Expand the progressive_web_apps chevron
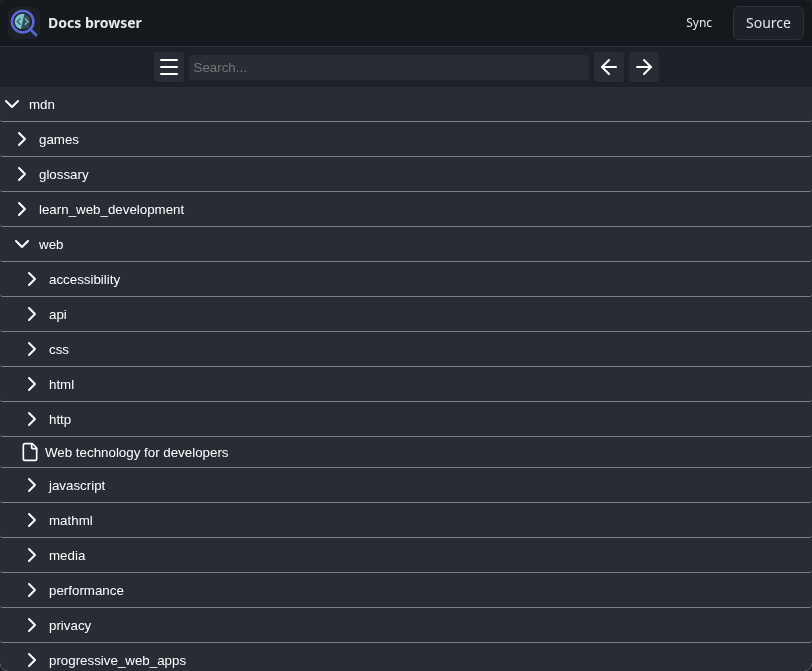 32,660
